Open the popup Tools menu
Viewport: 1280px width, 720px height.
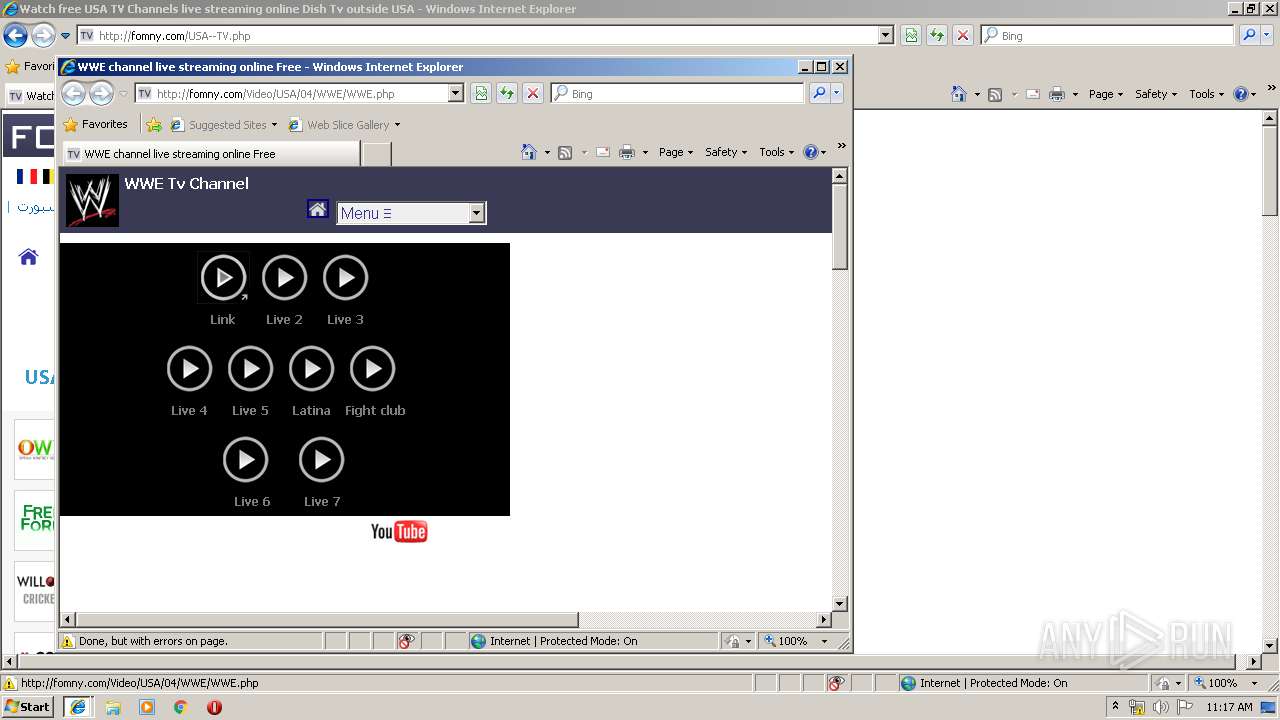coord(777,152)
